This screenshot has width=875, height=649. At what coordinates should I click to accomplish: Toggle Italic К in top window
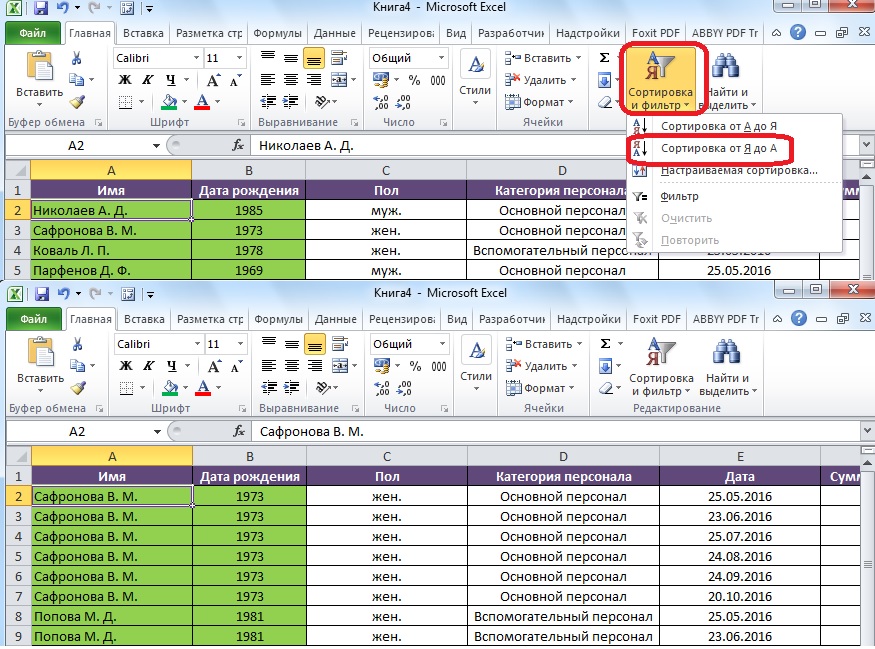pos(147,80)
